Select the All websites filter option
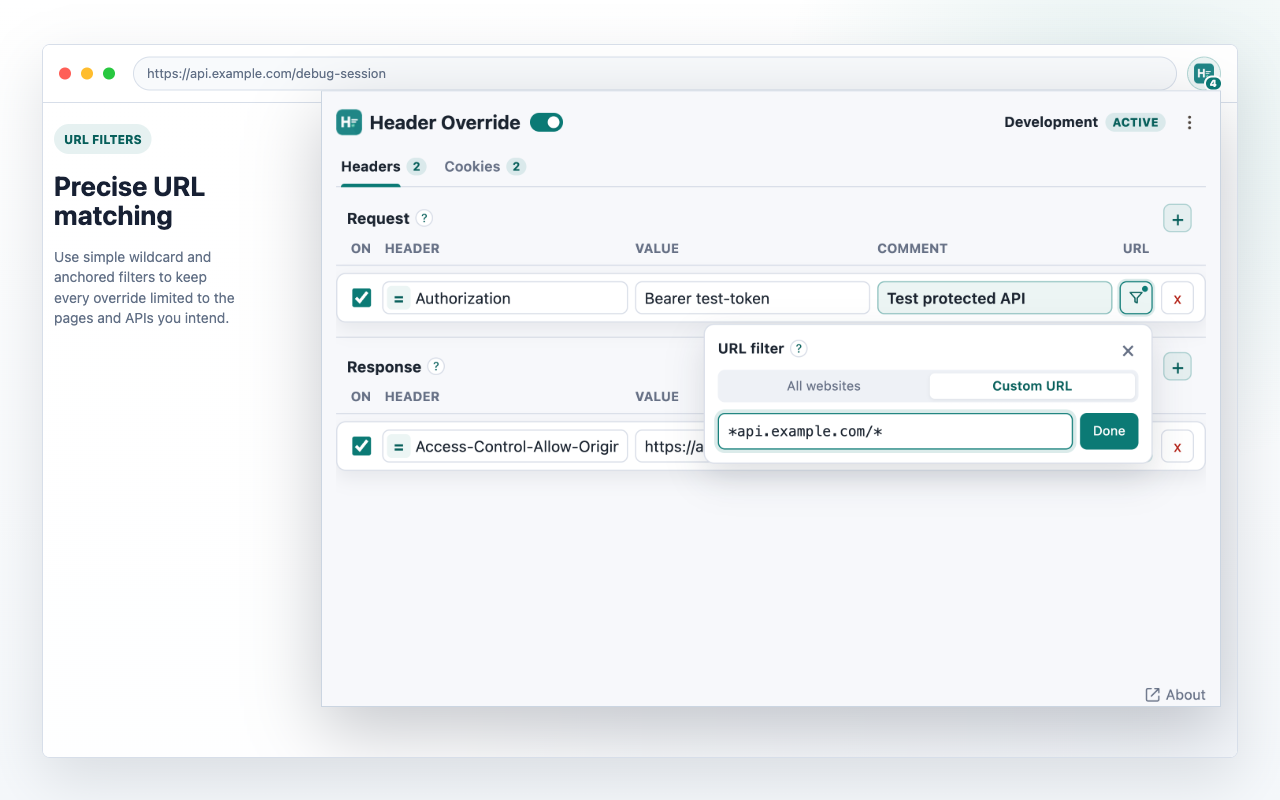Image resolution: width=1280 pixels, height=800 pixels. click(x=824, y=386)
